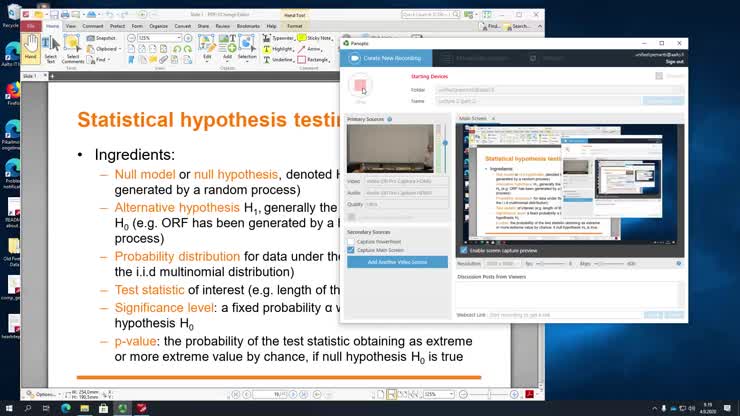Select the Highlight text tool
Image resolution: width=740 pixels, height=416 pixels.
pyautogui.click(x=278, y=49)
